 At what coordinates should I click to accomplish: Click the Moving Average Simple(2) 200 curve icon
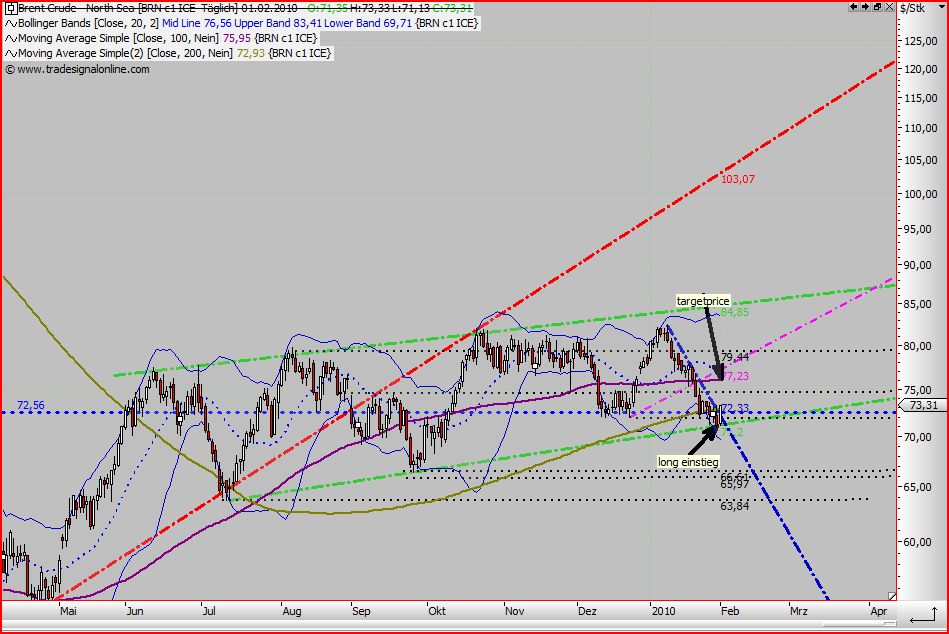[x=11, y=52]
